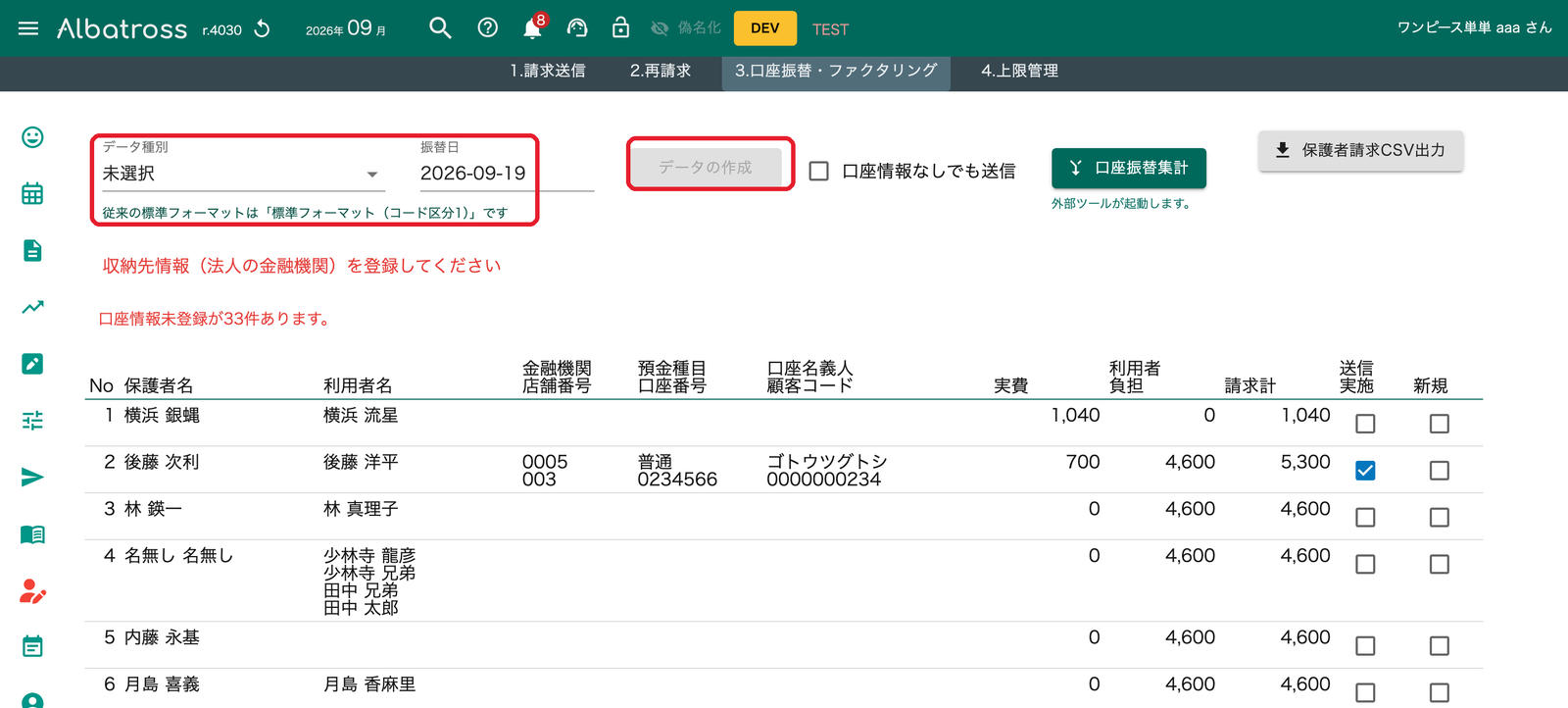The height and width of the screenshot is (708, 1568).
Task: Click the 2026年09月 month selector
Action: [346, 28]
